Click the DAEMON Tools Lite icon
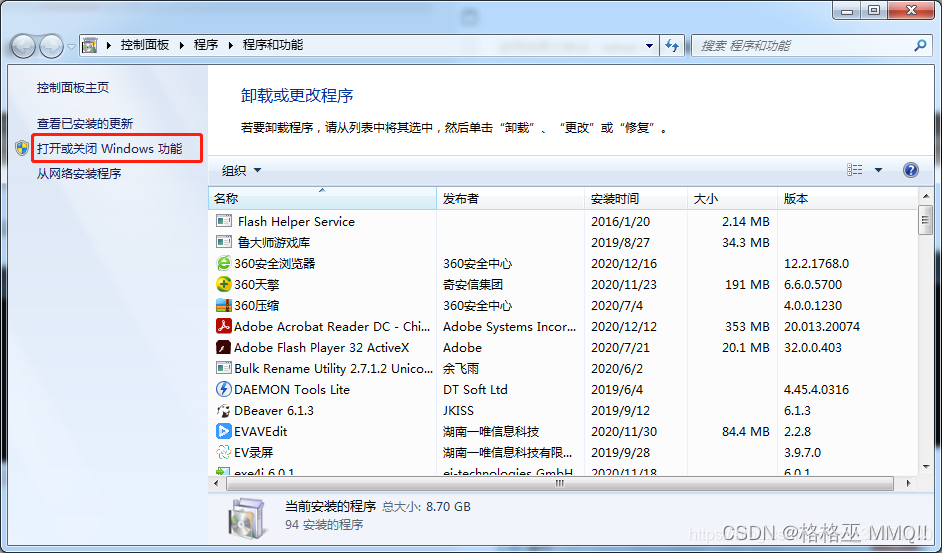 coord(223,389)
